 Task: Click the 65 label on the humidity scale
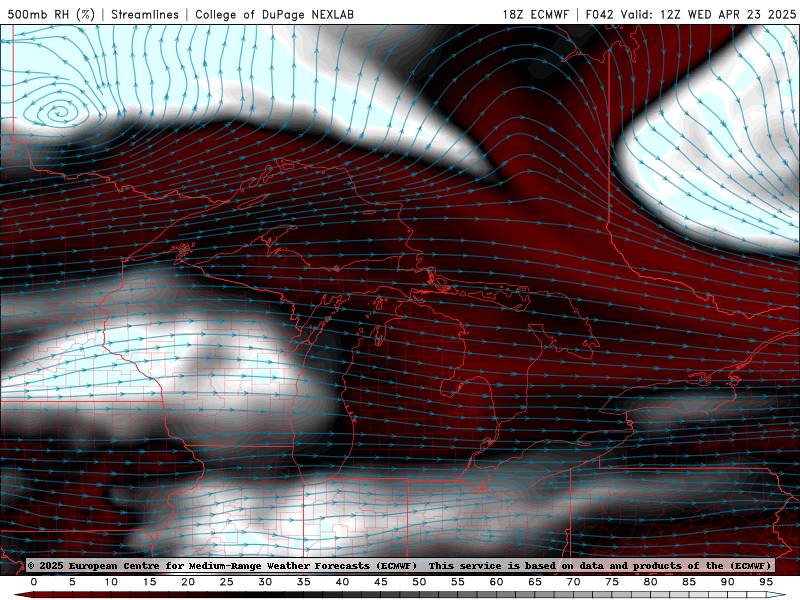pos(535,582)
